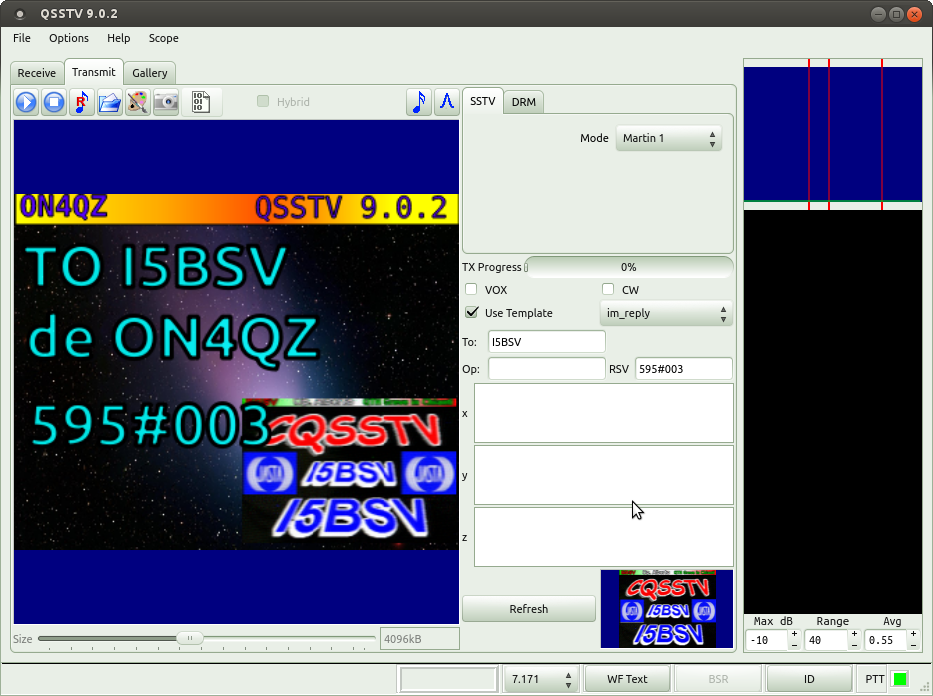The height and width of the screenshot is (696, 933).
Task: Open the template dropdown showing im_reply
Action: point(666,313)
